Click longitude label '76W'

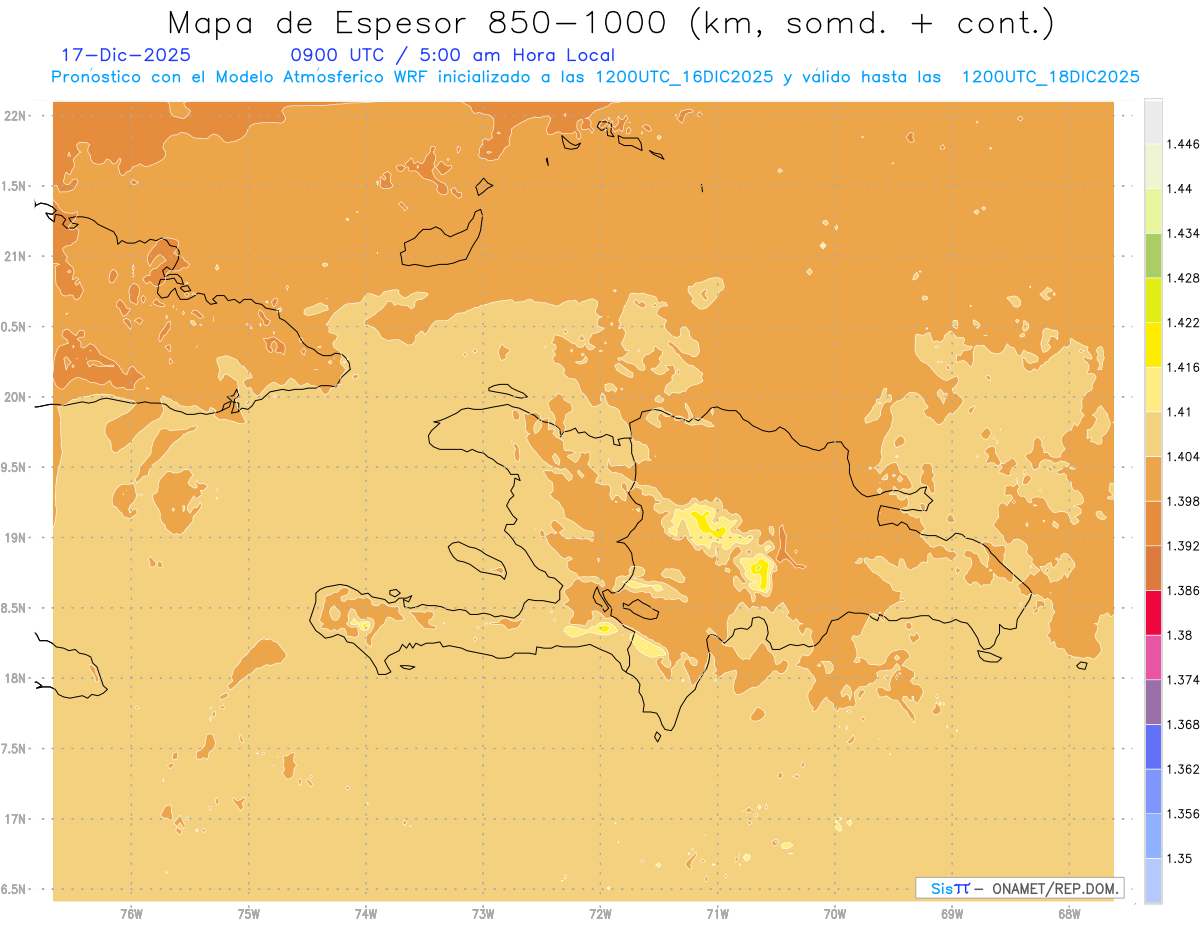pos(131,913)
